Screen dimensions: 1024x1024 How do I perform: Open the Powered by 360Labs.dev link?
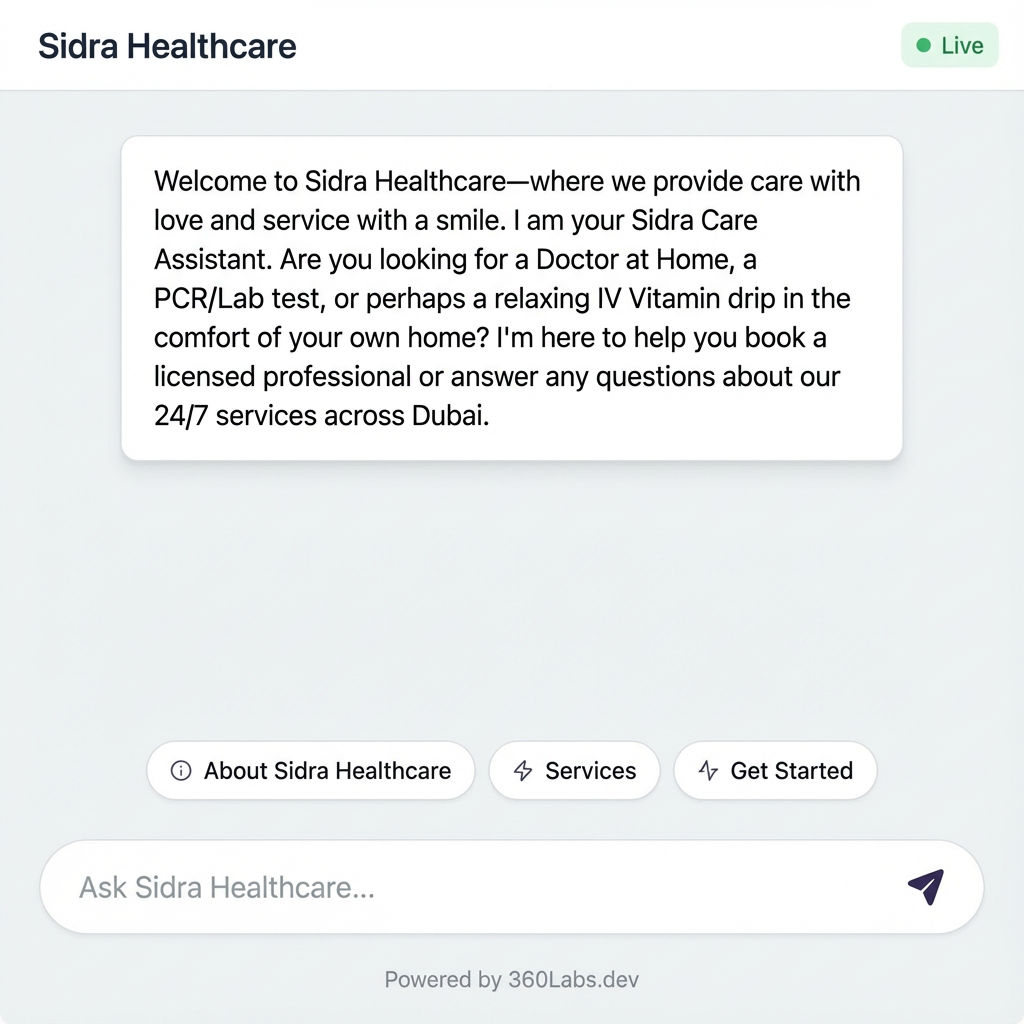coord(512,980)
